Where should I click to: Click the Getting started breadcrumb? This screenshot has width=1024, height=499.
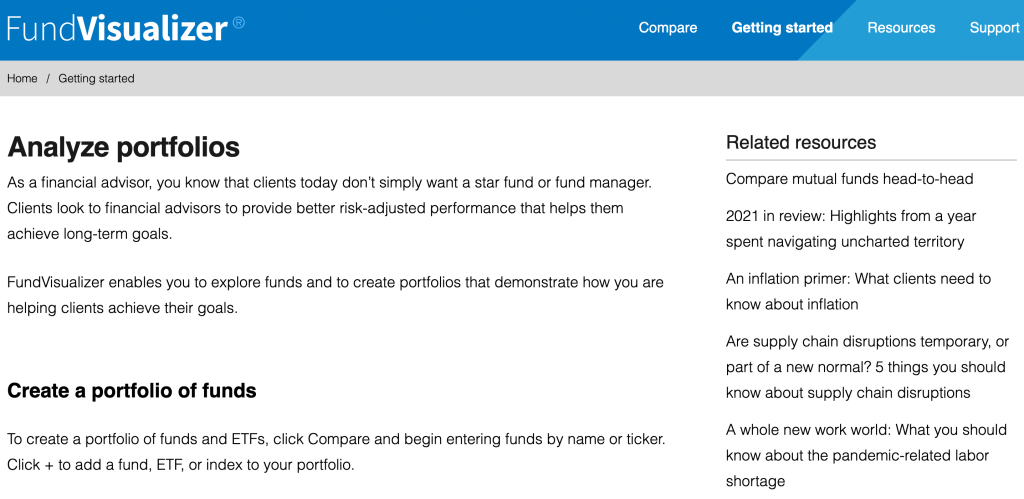tap(96, 78)
